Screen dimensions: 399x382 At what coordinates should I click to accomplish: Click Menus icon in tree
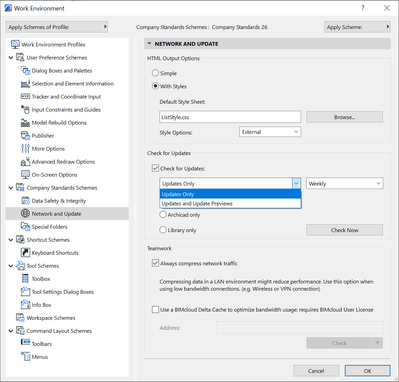point(25,356)
